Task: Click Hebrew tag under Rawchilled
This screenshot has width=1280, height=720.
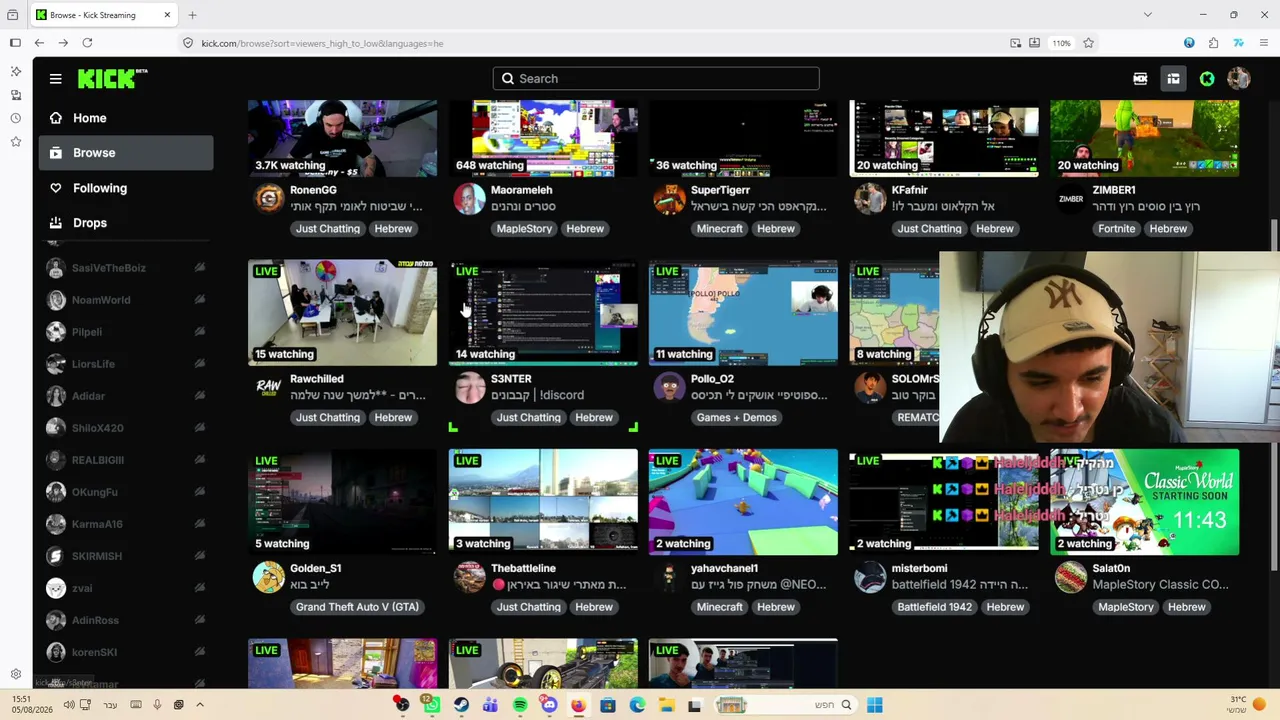Action: coord(393,418)
